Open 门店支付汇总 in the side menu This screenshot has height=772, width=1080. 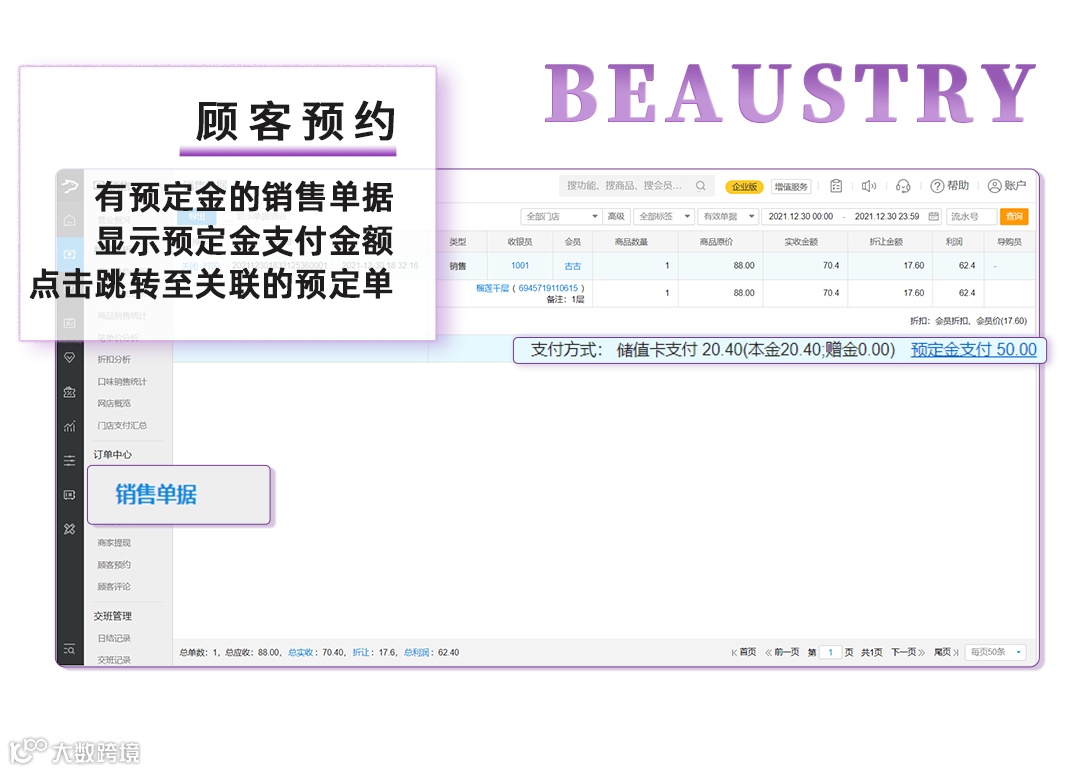click(x=122, y=426)
